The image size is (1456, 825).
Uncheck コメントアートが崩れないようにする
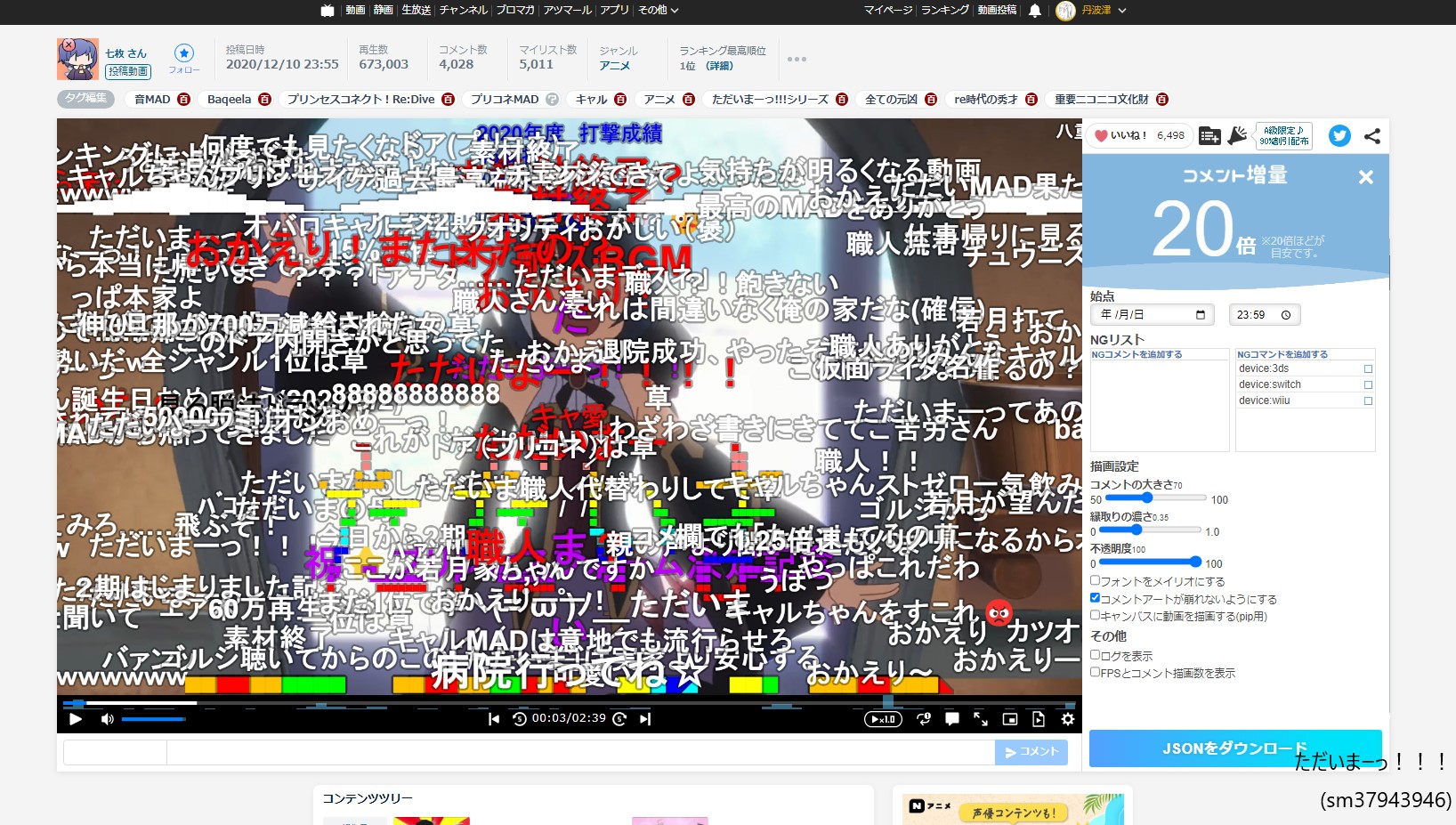point(1096,598)
